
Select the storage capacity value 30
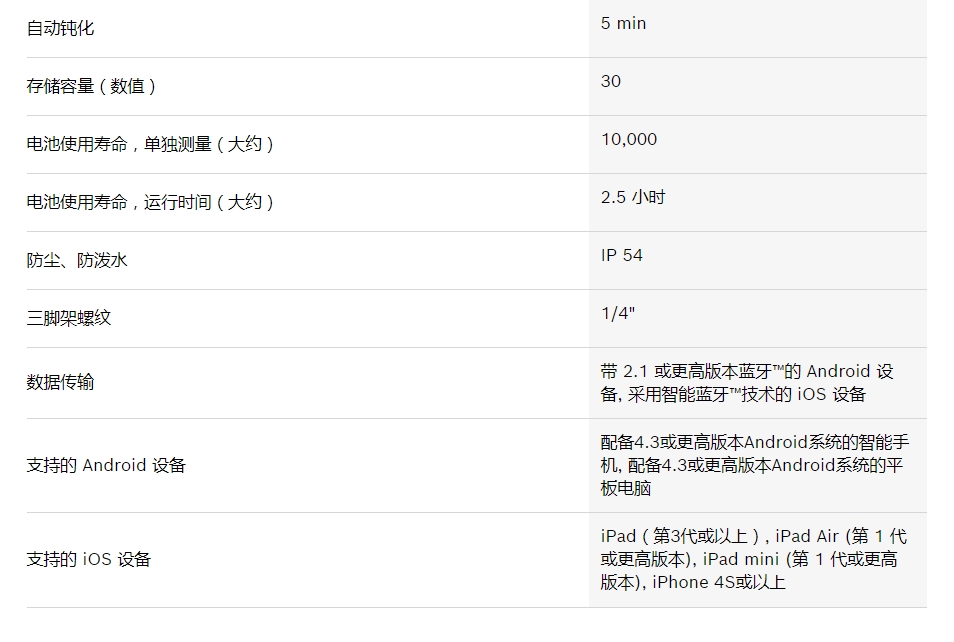pyautogui.click(x=611, y=81)
